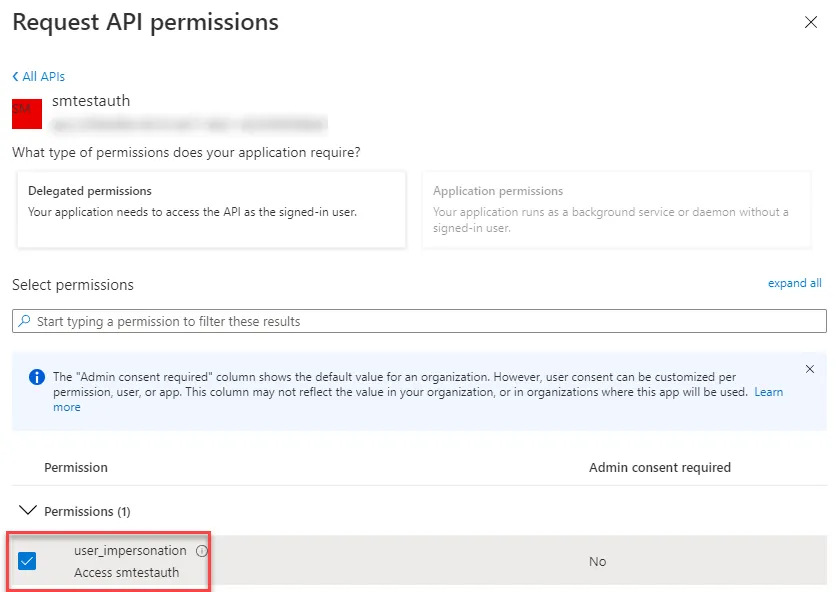Focus the permission filter search box
Image resolution: width=839 pixels, height=592 pixels.
(419, 321)
